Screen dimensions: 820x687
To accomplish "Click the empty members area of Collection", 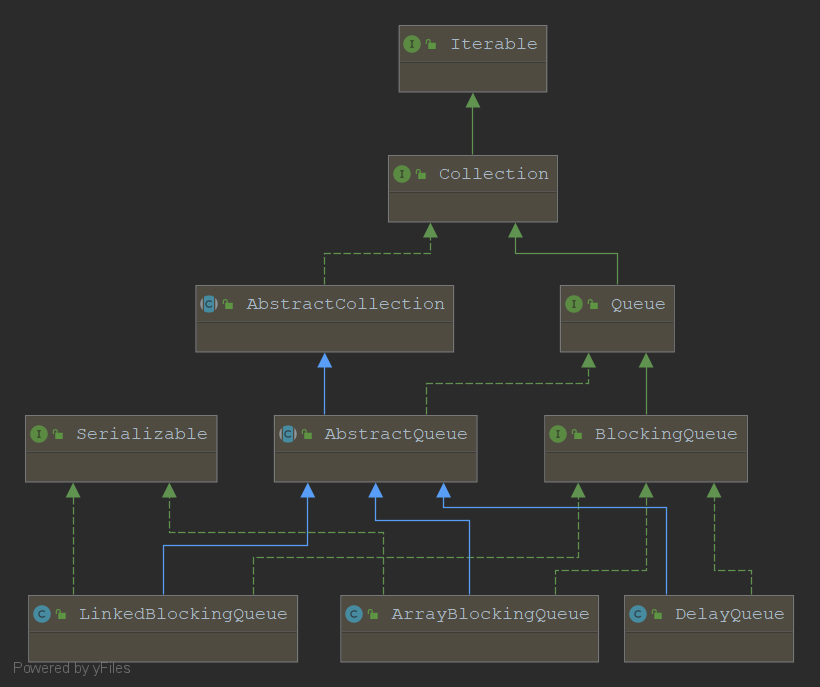I will (x=473, y=207).
